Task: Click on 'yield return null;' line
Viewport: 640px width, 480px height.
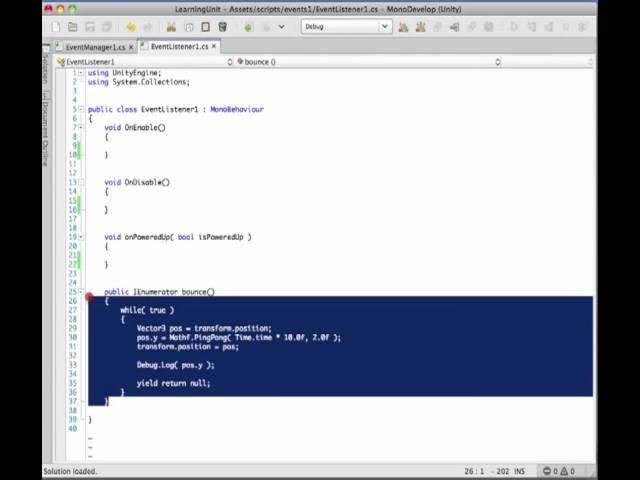Action: click(x=173, y=383)
